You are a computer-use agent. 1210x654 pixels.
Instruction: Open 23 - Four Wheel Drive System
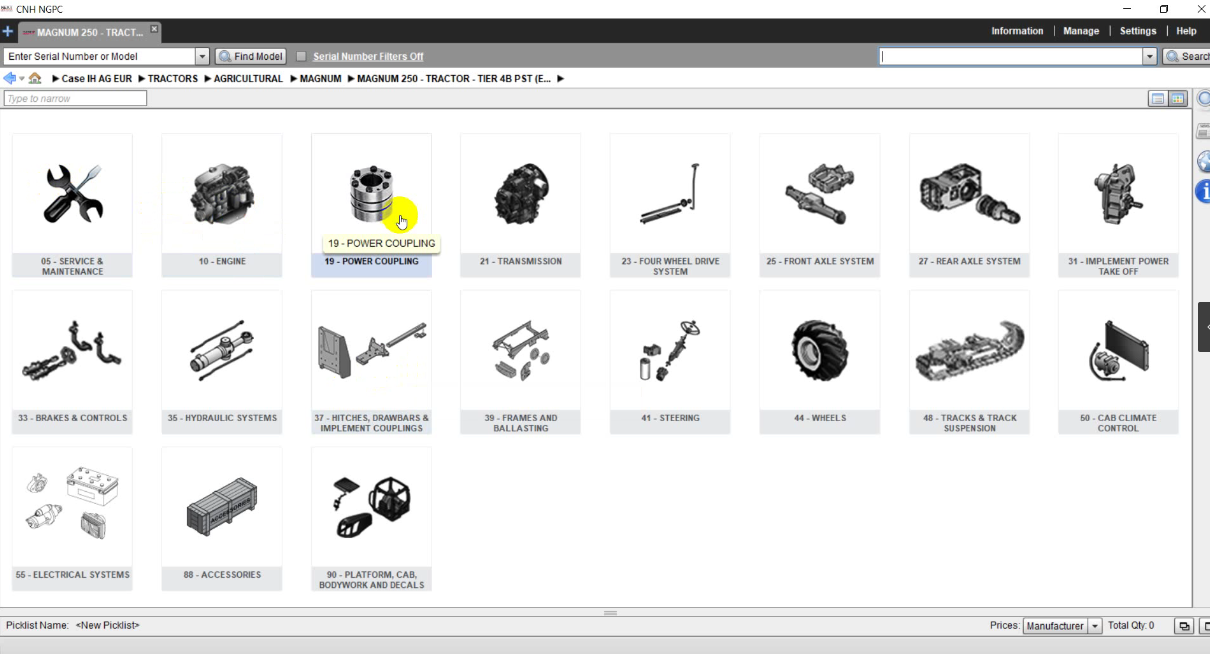670,205
